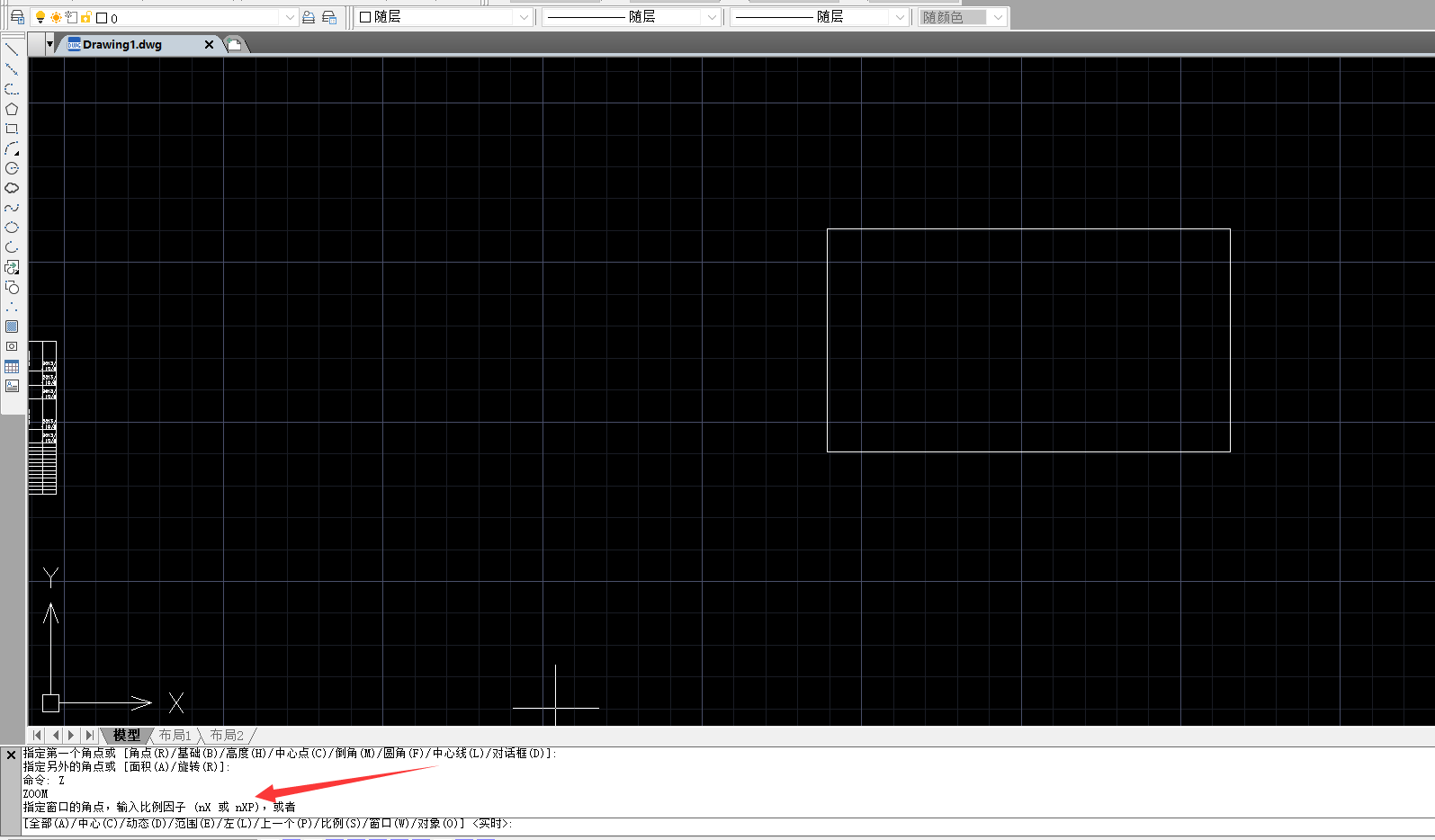The image size is (1435, 840).
Task: Select the Ellipse tool
Action: pyautogui.click(x=12, y=228)
